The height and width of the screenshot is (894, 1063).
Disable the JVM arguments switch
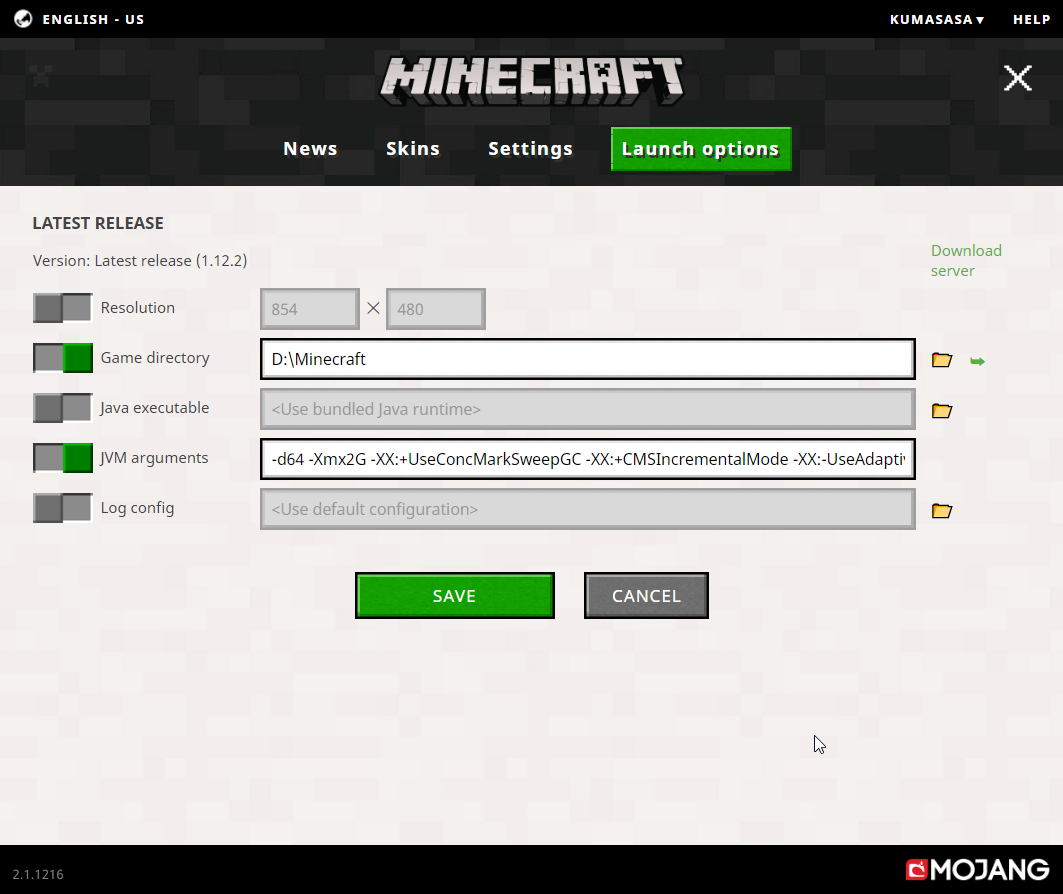(x=62, y=458)
